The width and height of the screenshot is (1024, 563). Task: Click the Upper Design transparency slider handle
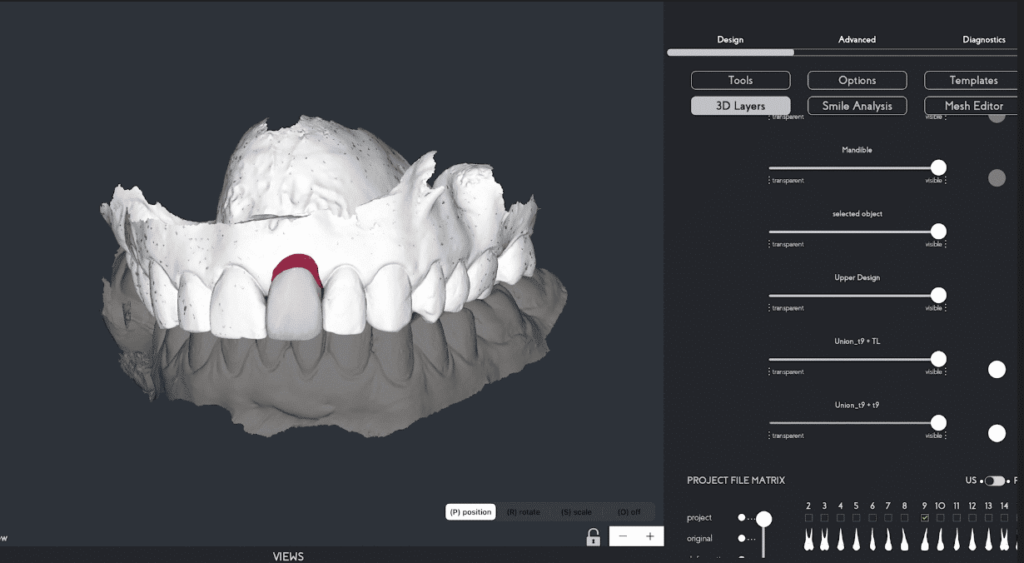(938, 295)
